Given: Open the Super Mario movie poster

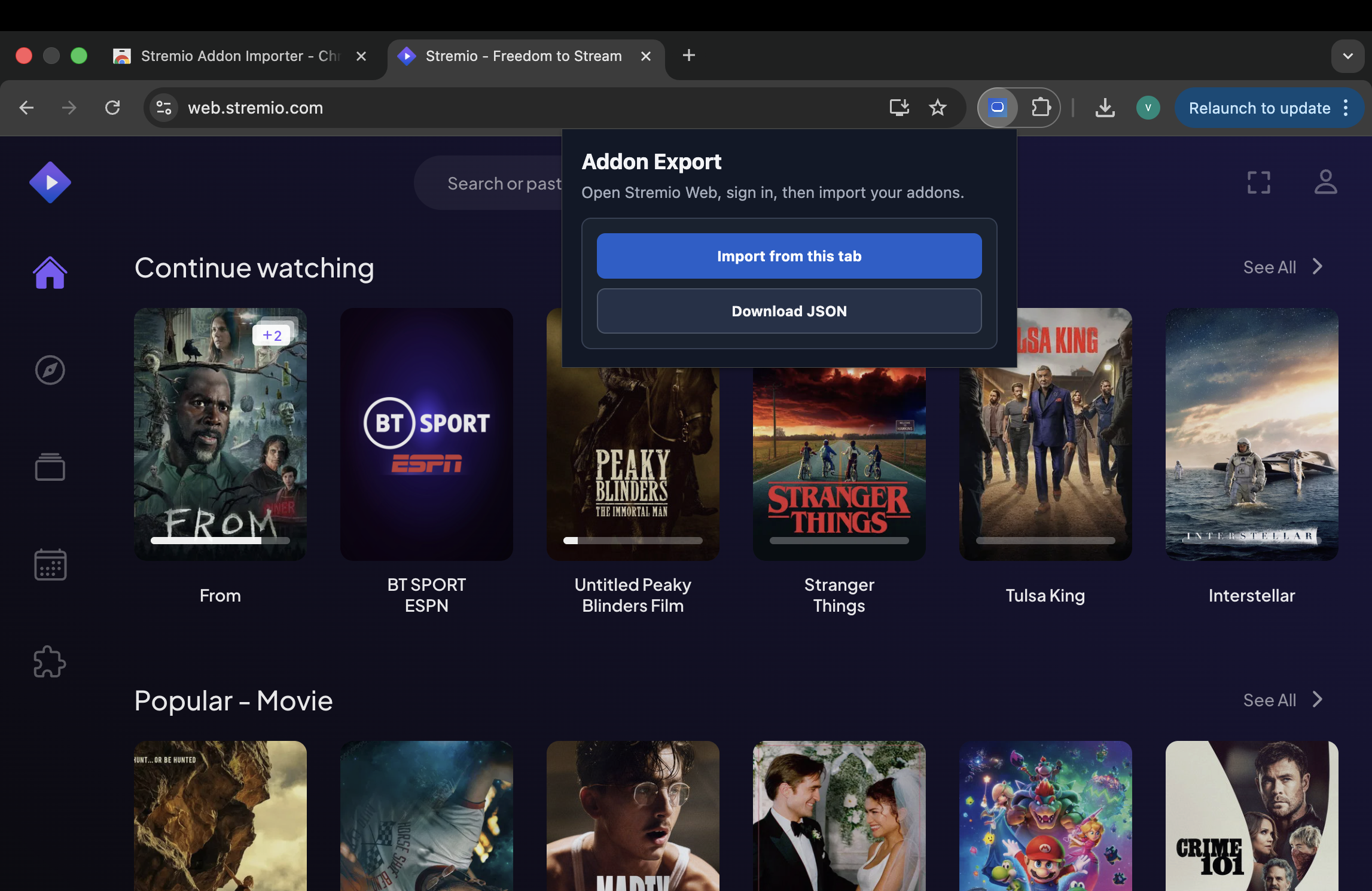Looking at the screenshot, I should pos(1045,816).
